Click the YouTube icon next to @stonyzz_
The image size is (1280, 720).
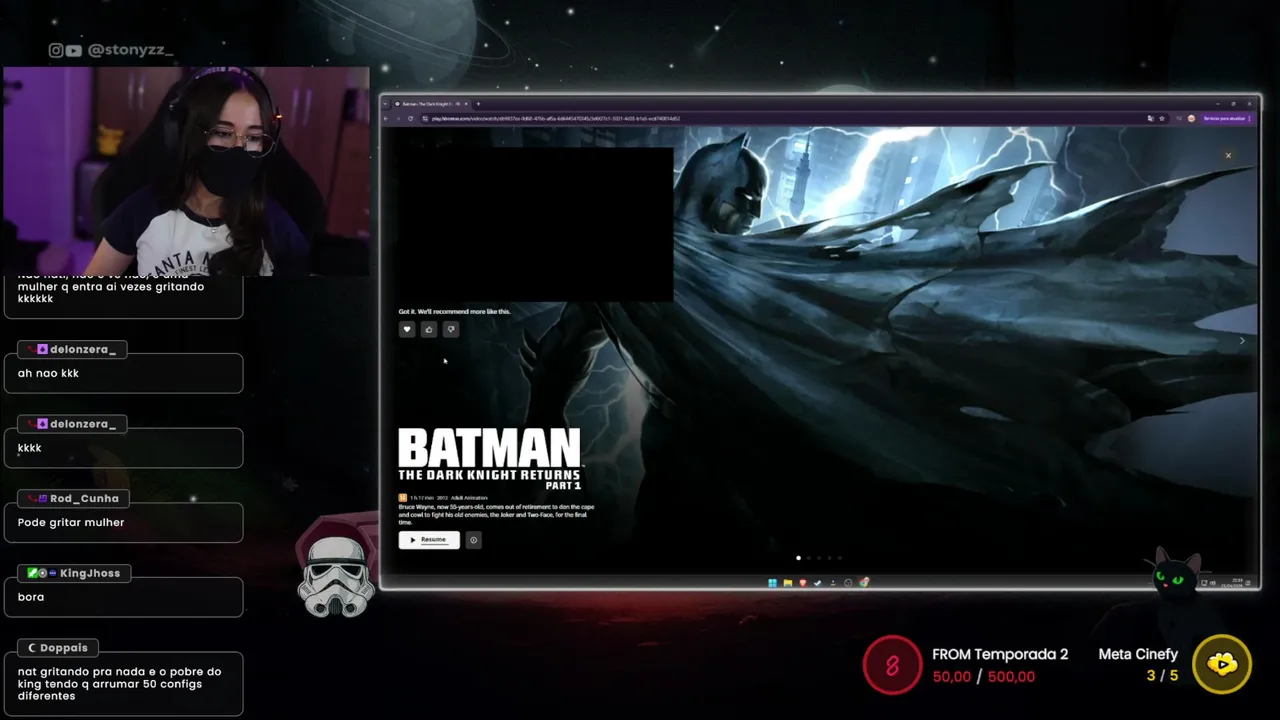pos(73,50)
